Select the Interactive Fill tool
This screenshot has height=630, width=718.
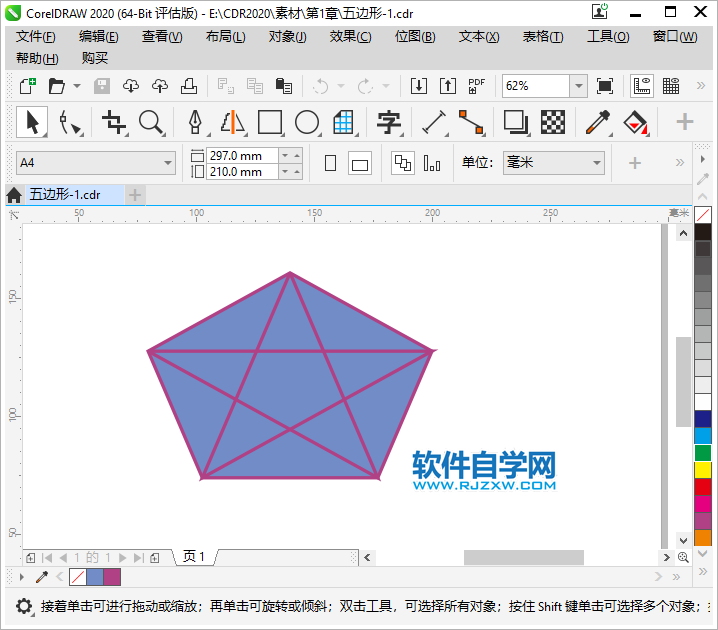click(x=636, y=123)
